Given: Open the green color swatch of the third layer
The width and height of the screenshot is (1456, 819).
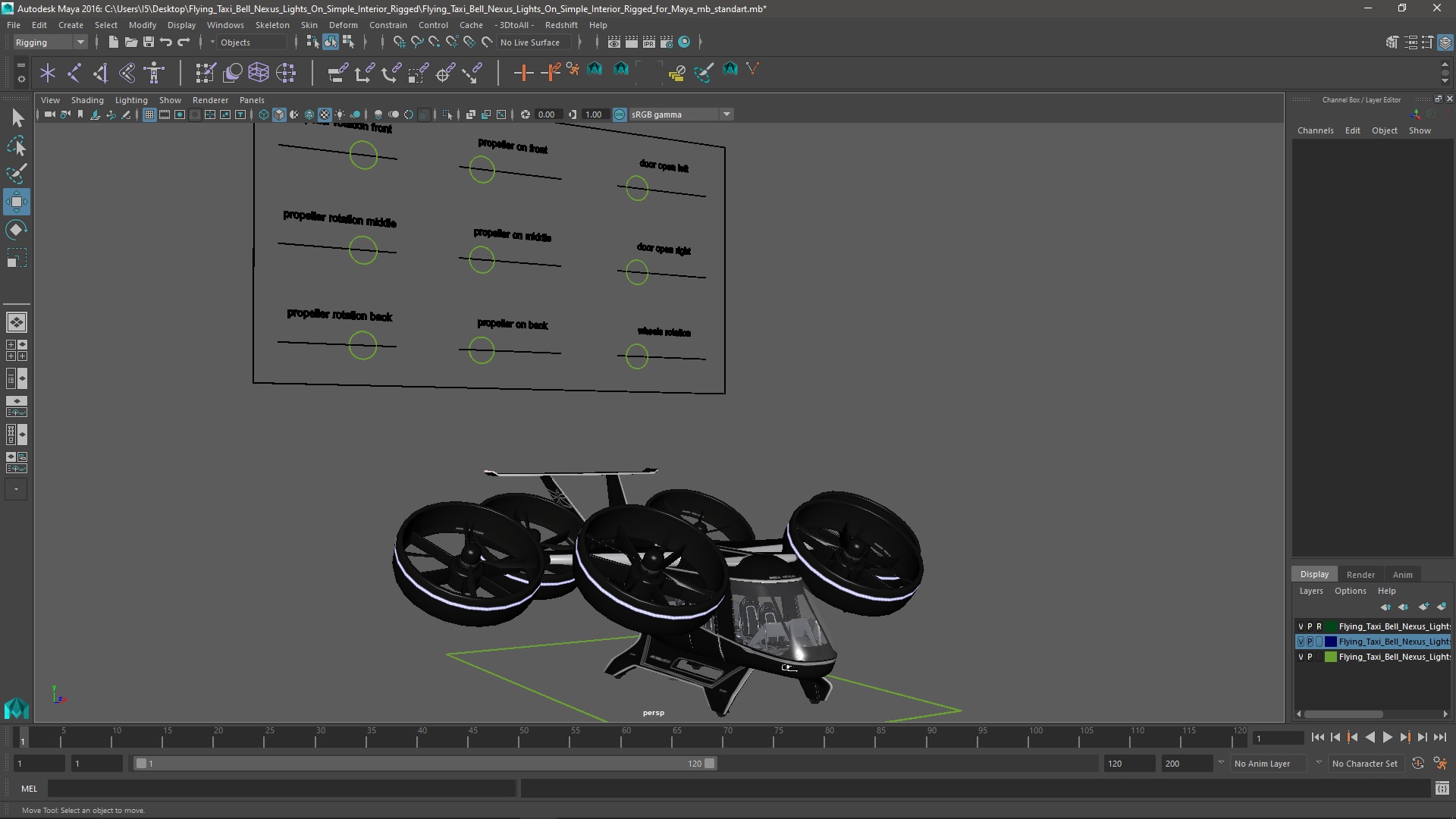Looking at the screenshot, I should [x=1330, y=657].
